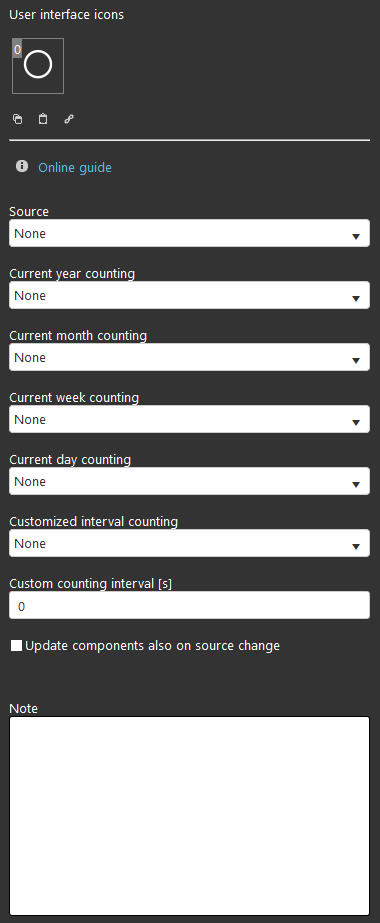Click the Source label text
The image size is (380, 923).
[x=29, y=211]
